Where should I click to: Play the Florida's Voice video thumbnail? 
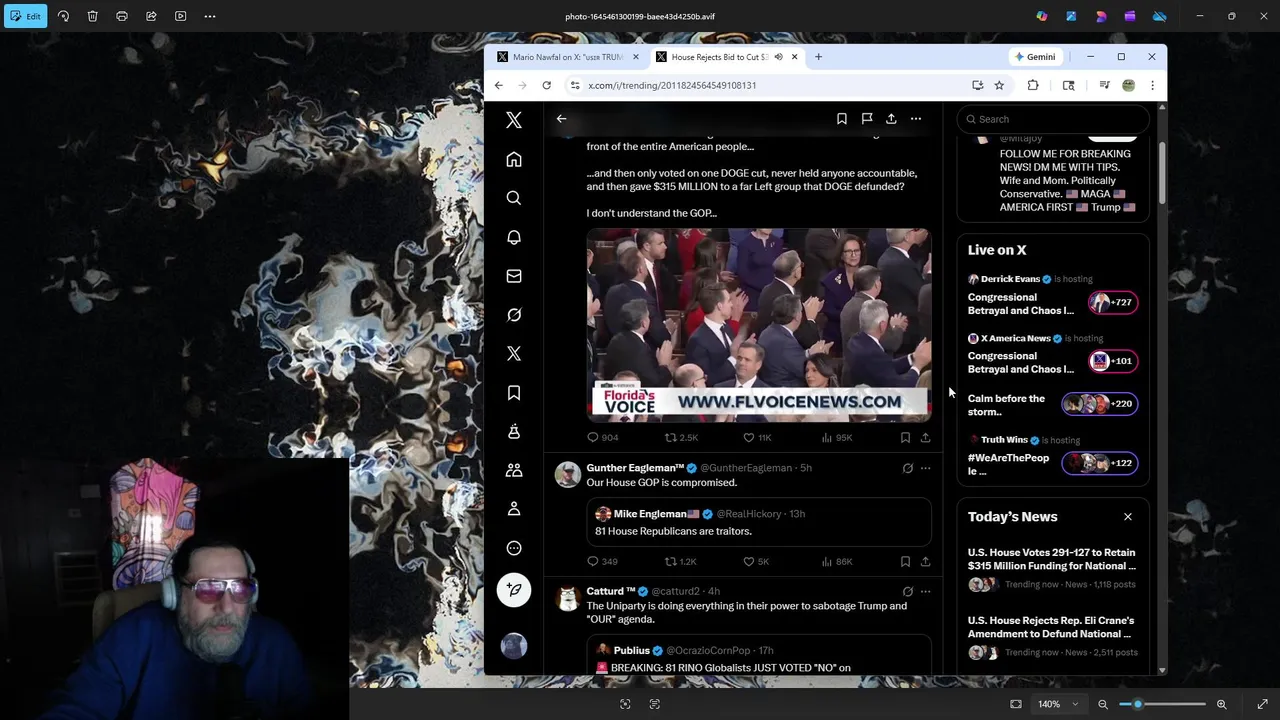(759, 325)
